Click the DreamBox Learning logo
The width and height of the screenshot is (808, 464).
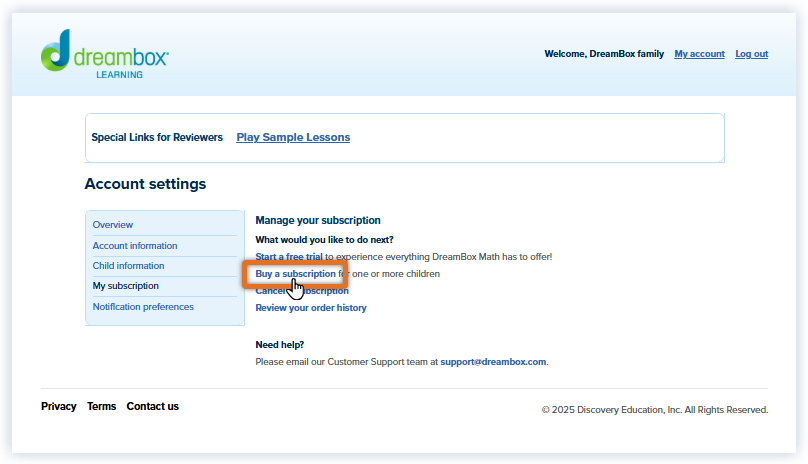point(105,54)
